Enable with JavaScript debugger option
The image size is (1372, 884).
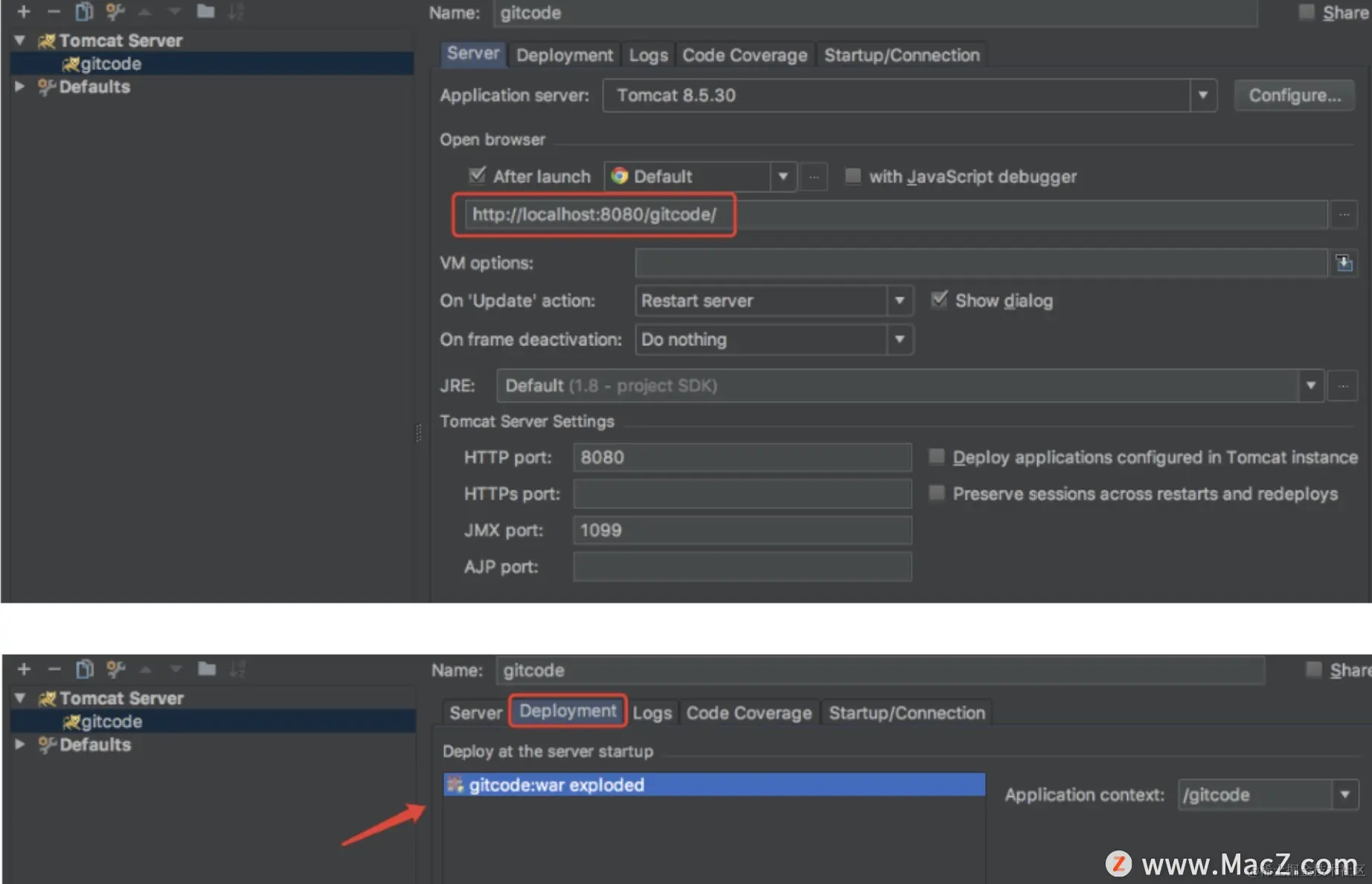click(x=853, y=176)
